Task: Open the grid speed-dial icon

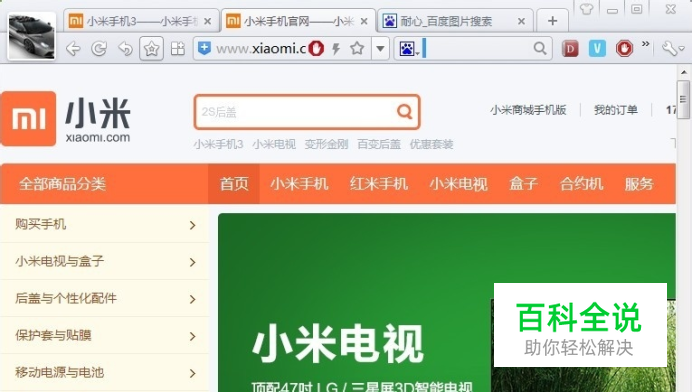Action: [x=178, y=49]
